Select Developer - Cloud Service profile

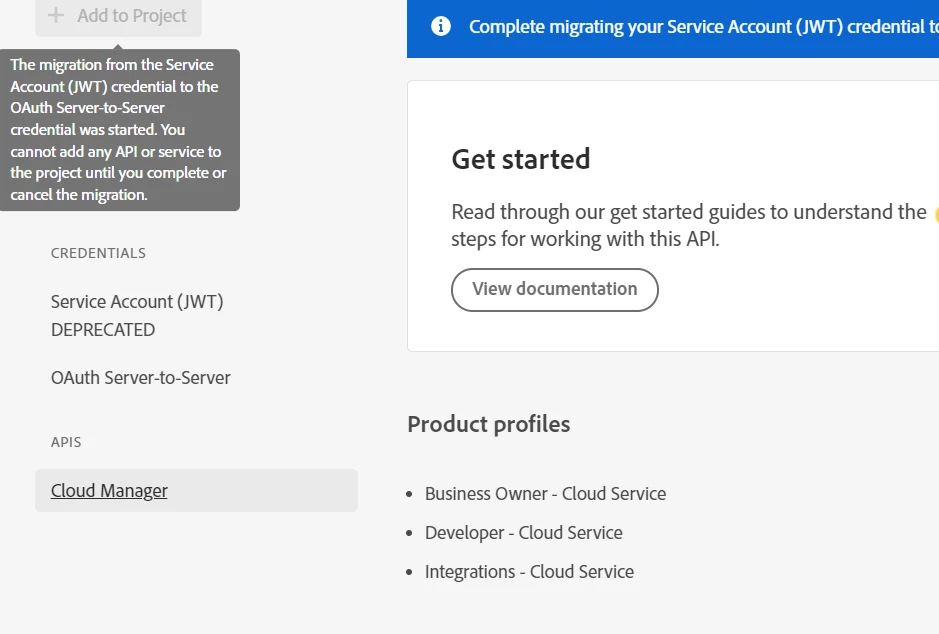(523, 533)
